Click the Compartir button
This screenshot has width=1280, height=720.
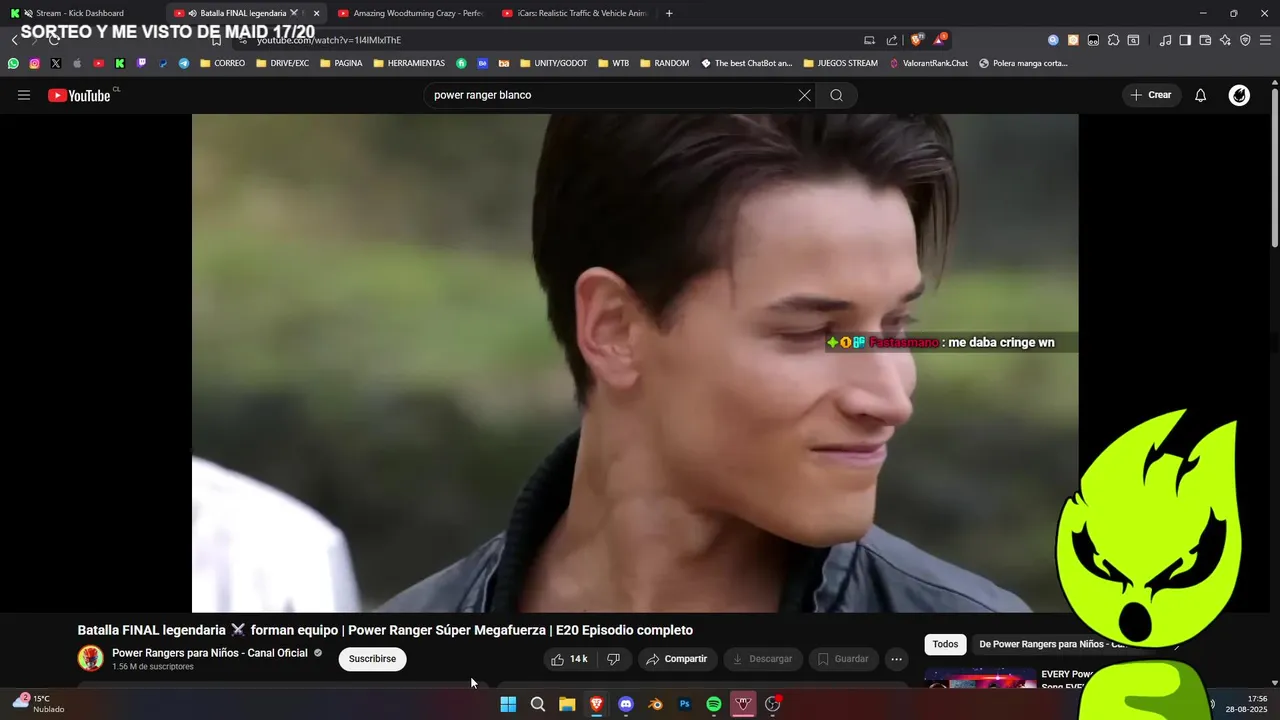pos(676,659)
